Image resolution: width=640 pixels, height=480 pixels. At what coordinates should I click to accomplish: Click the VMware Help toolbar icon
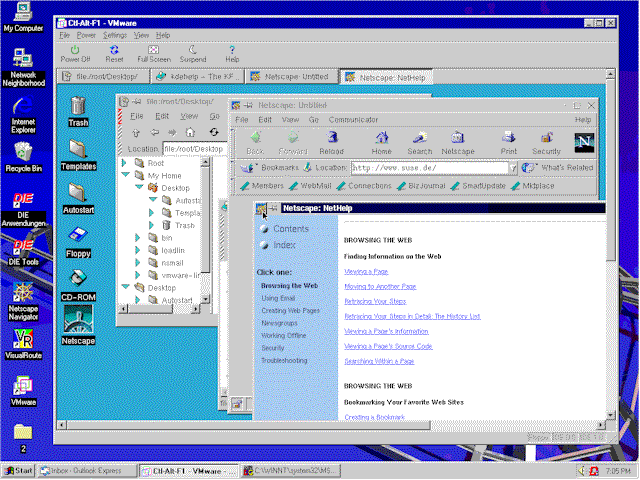(232, 54)
